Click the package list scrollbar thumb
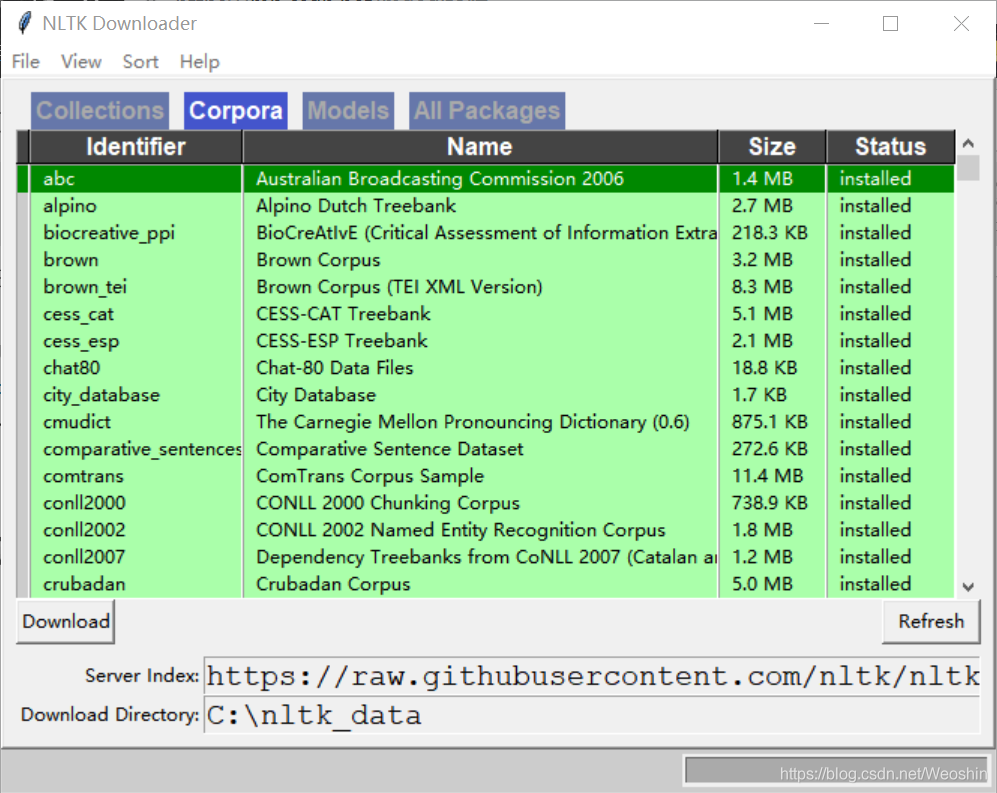 (x=968, y=169)
